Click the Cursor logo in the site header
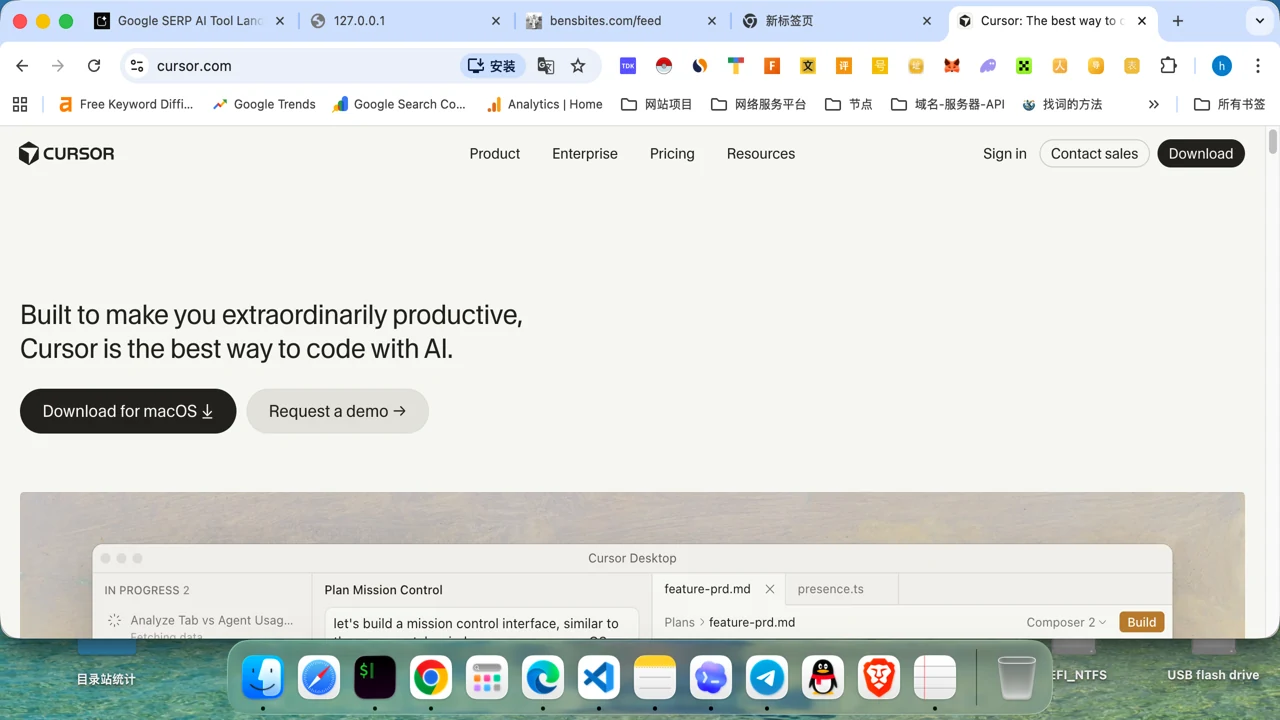This screenshot has height=720, width=1280. click(x=66, y=153)
